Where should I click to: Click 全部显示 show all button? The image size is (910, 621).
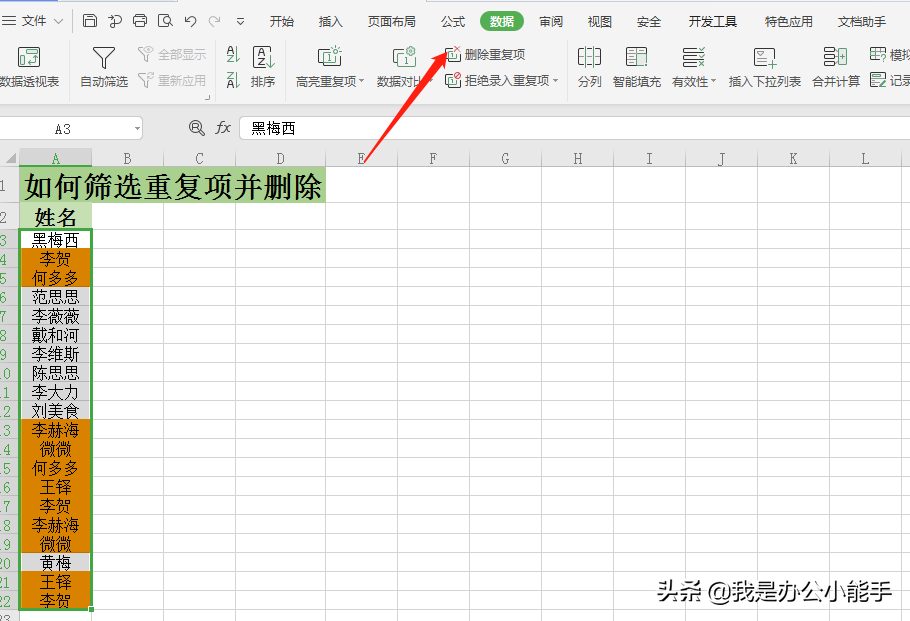tap(172, 55)
